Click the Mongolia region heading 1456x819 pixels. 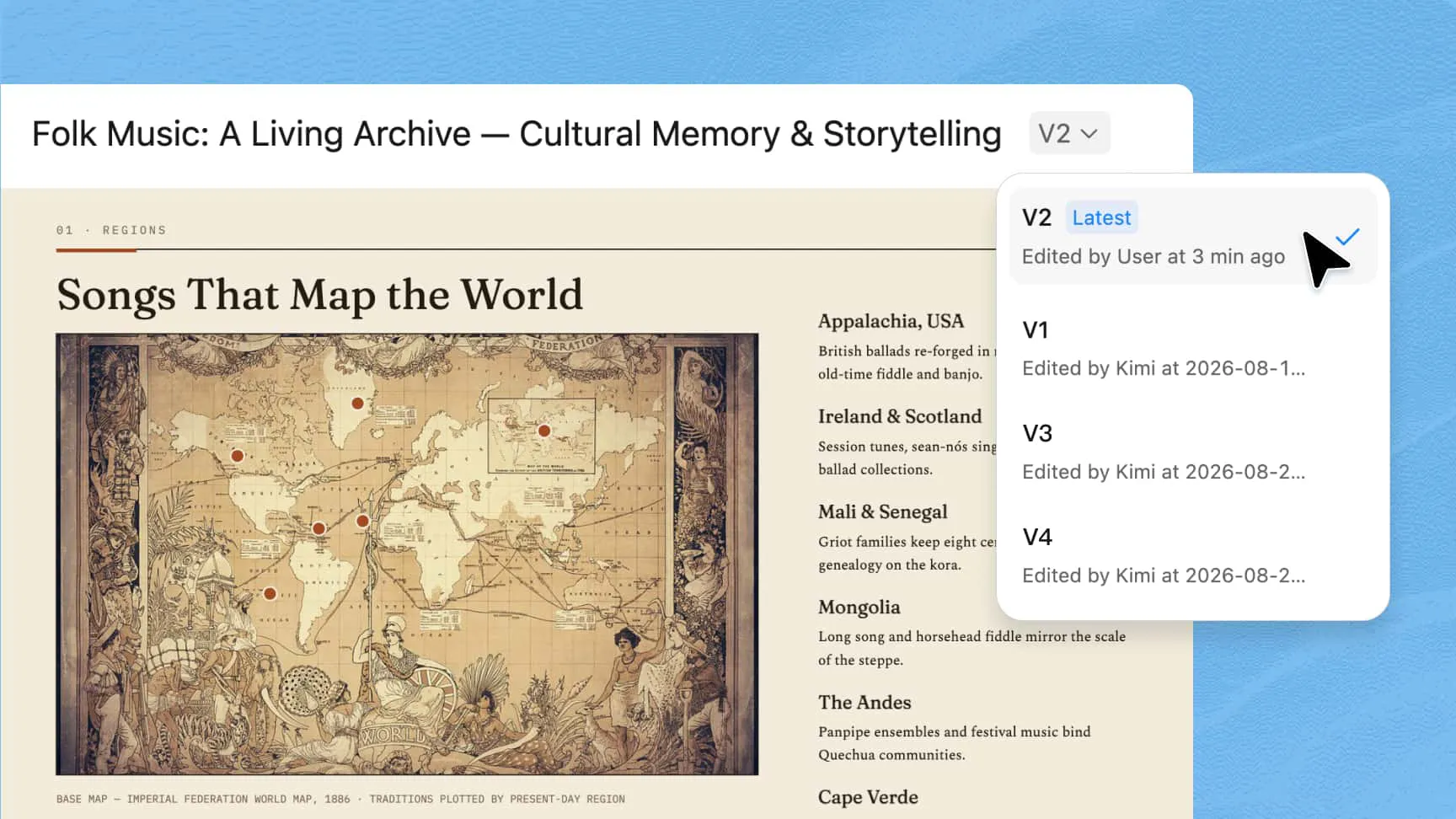pos(859,607)
